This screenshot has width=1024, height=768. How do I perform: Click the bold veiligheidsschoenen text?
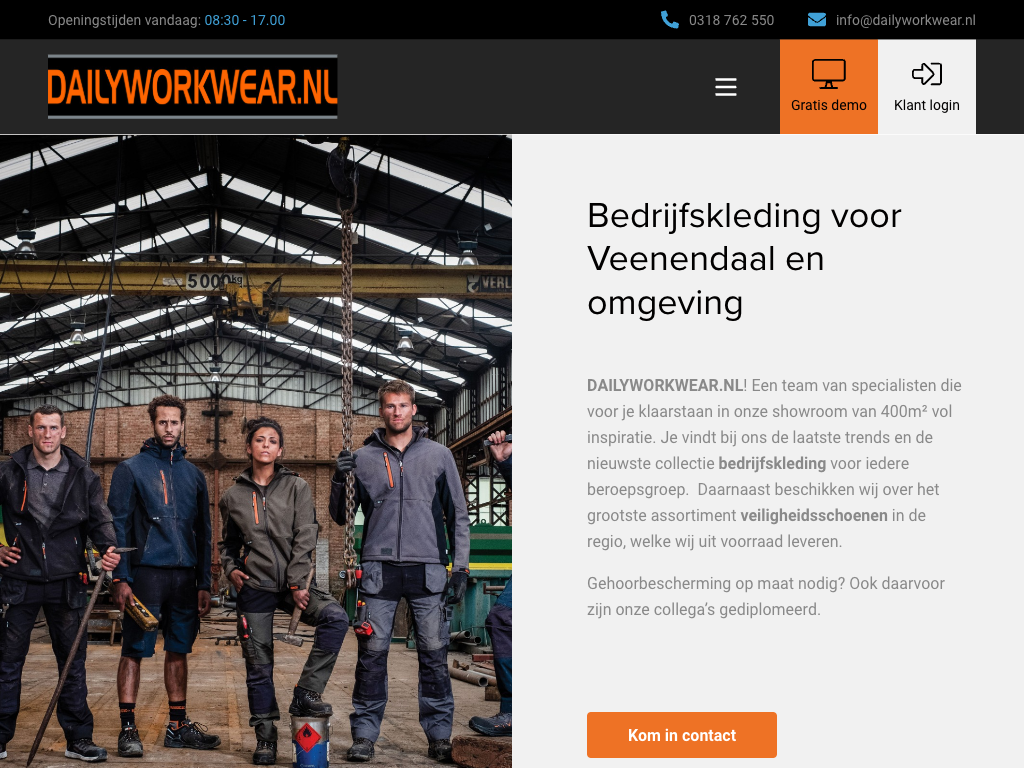(814, 516)
